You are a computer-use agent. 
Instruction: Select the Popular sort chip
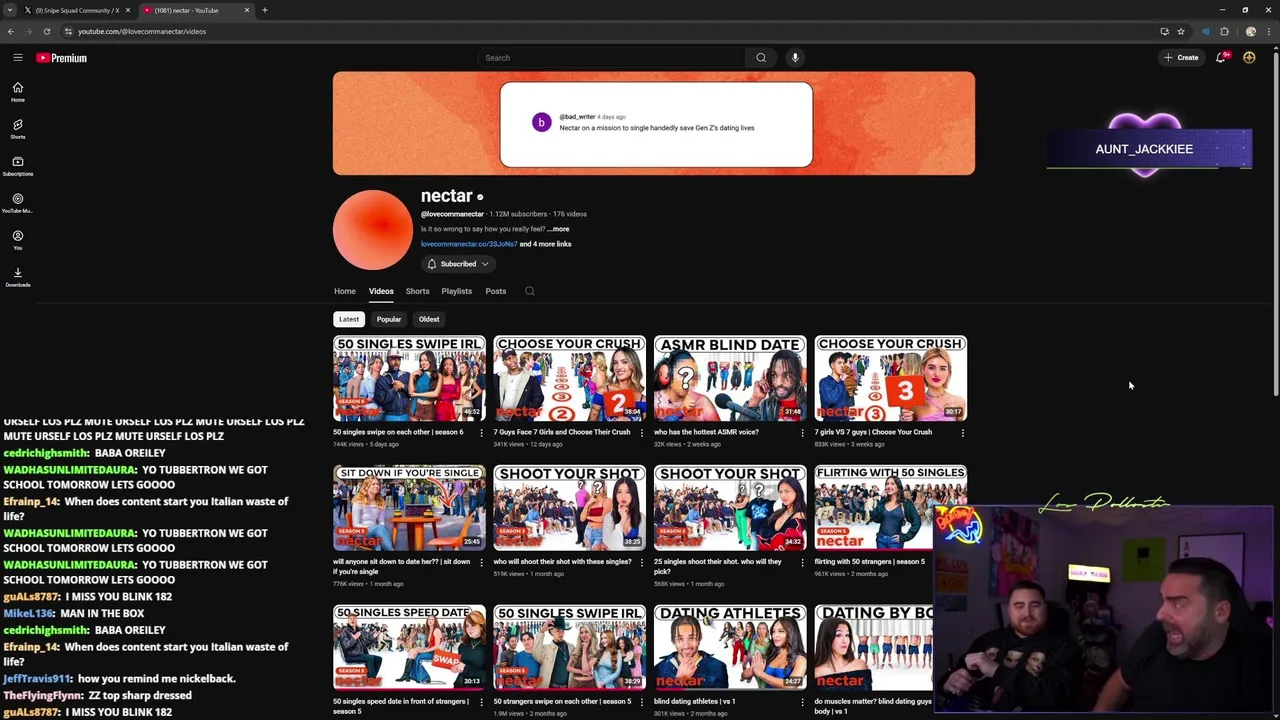coord(389,319)
